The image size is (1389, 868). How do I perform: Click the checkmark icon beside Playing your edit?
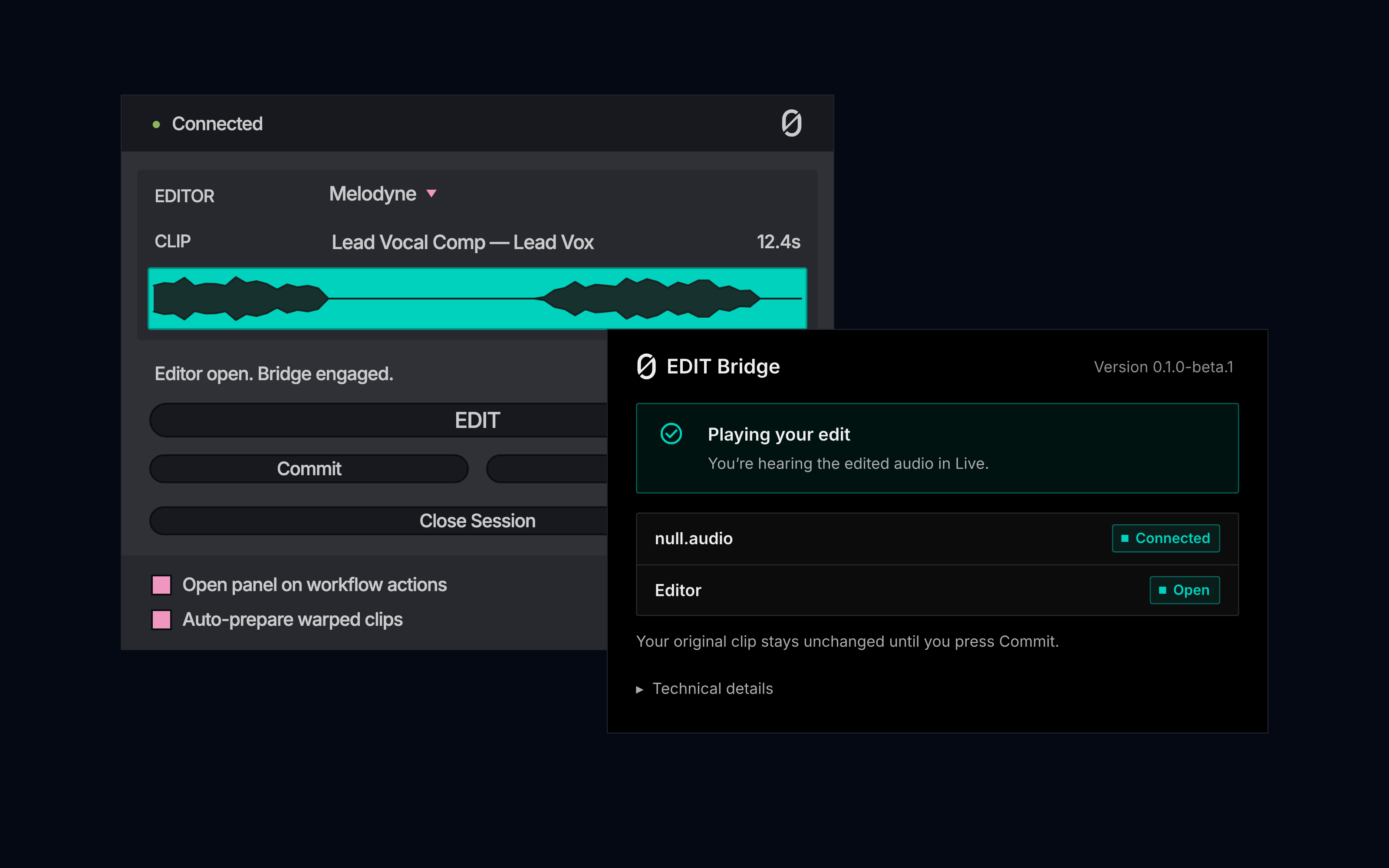pos(671,434)
